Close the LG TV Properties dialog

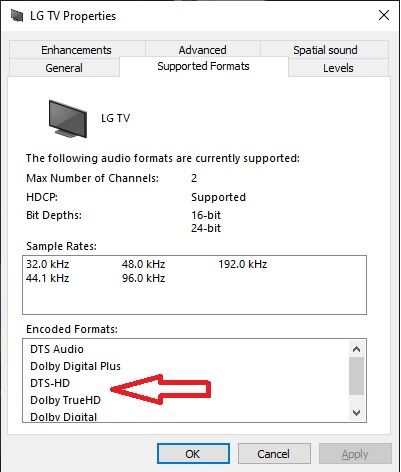pos(384,15)
